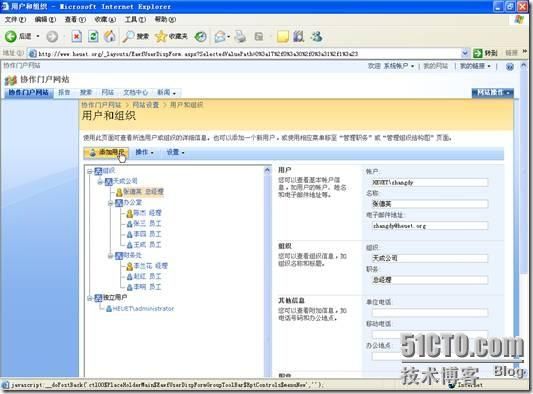
Task: Click the page vertical scrollbar up arrow
Action: pyautogui.click(x=524, y=66)
